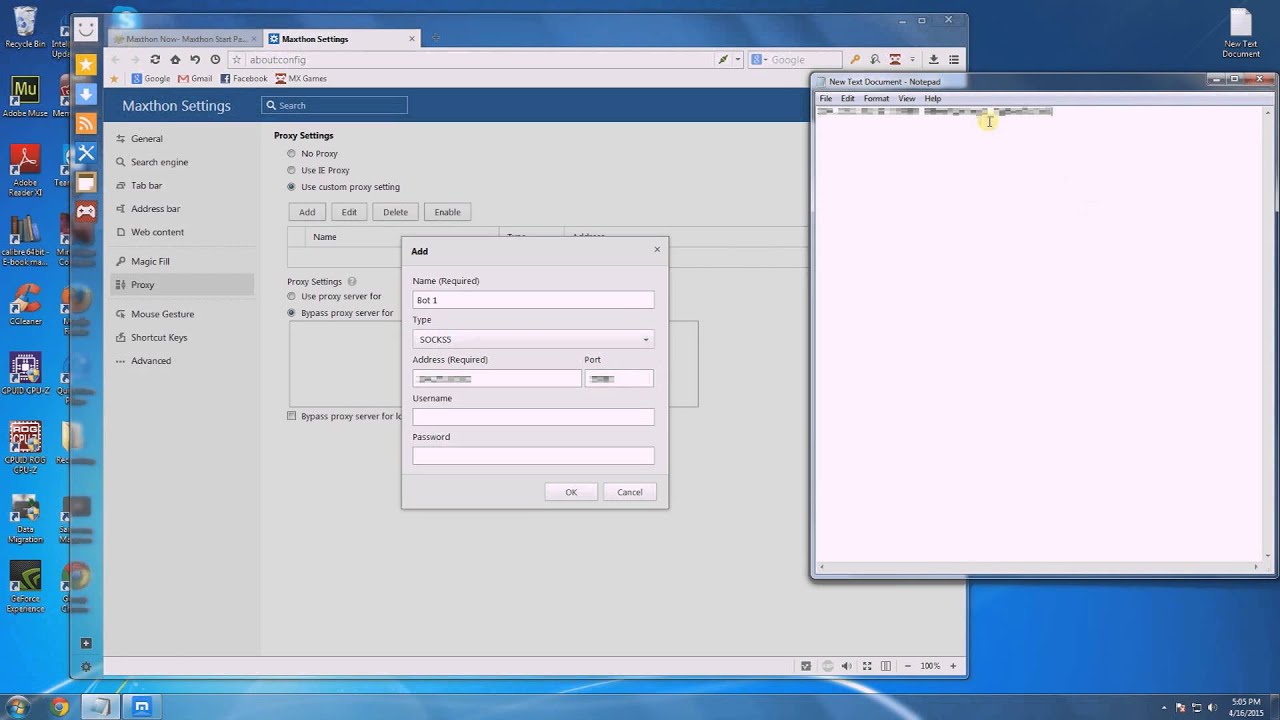The width and height of the screenshot is (1280, 720).
Task: Open Notepad Format menu
Action: (876, 98)
